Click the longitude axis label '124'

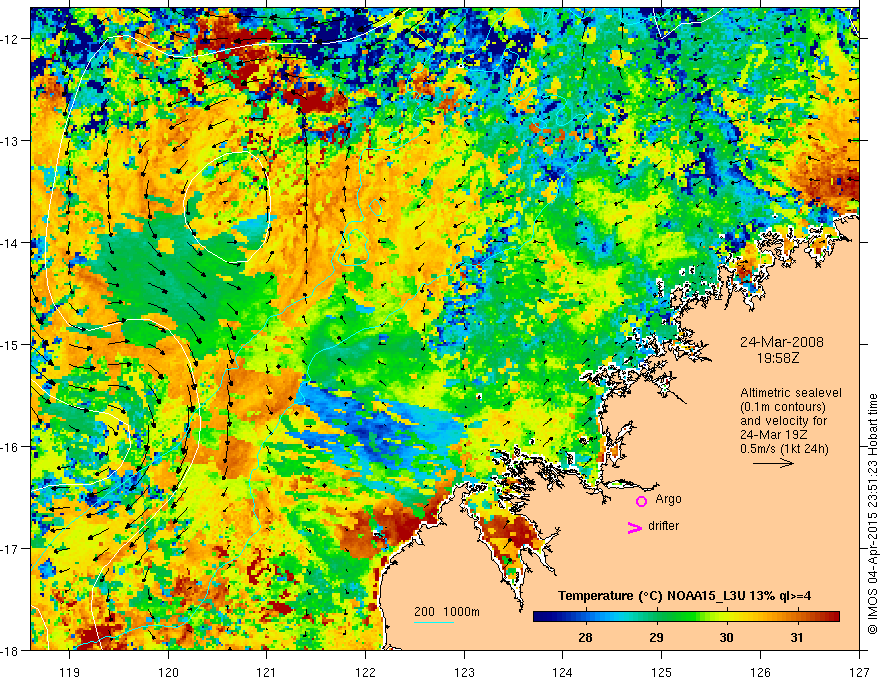point(563,672)
